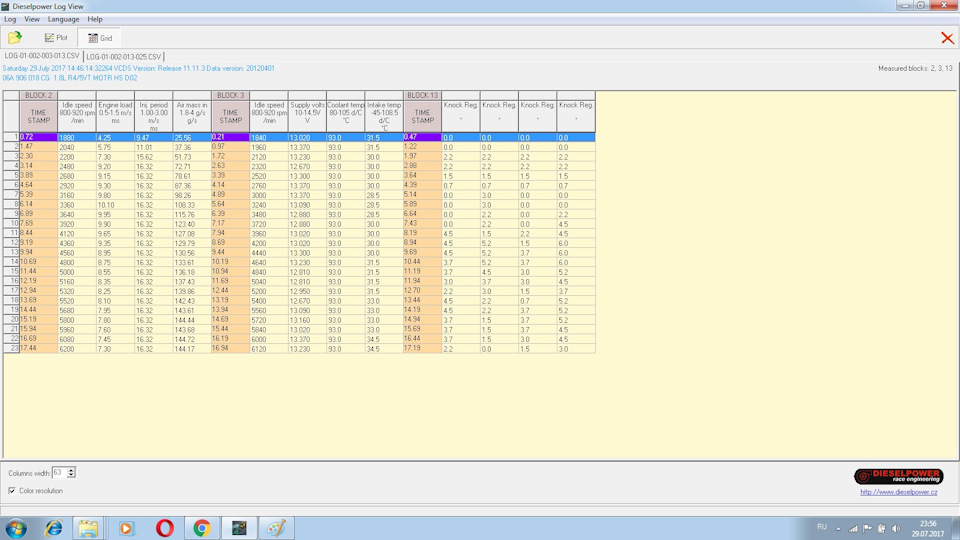Launch Opera browser from taskbar
The image size is (960, 540).
click(x=164, y=528)
